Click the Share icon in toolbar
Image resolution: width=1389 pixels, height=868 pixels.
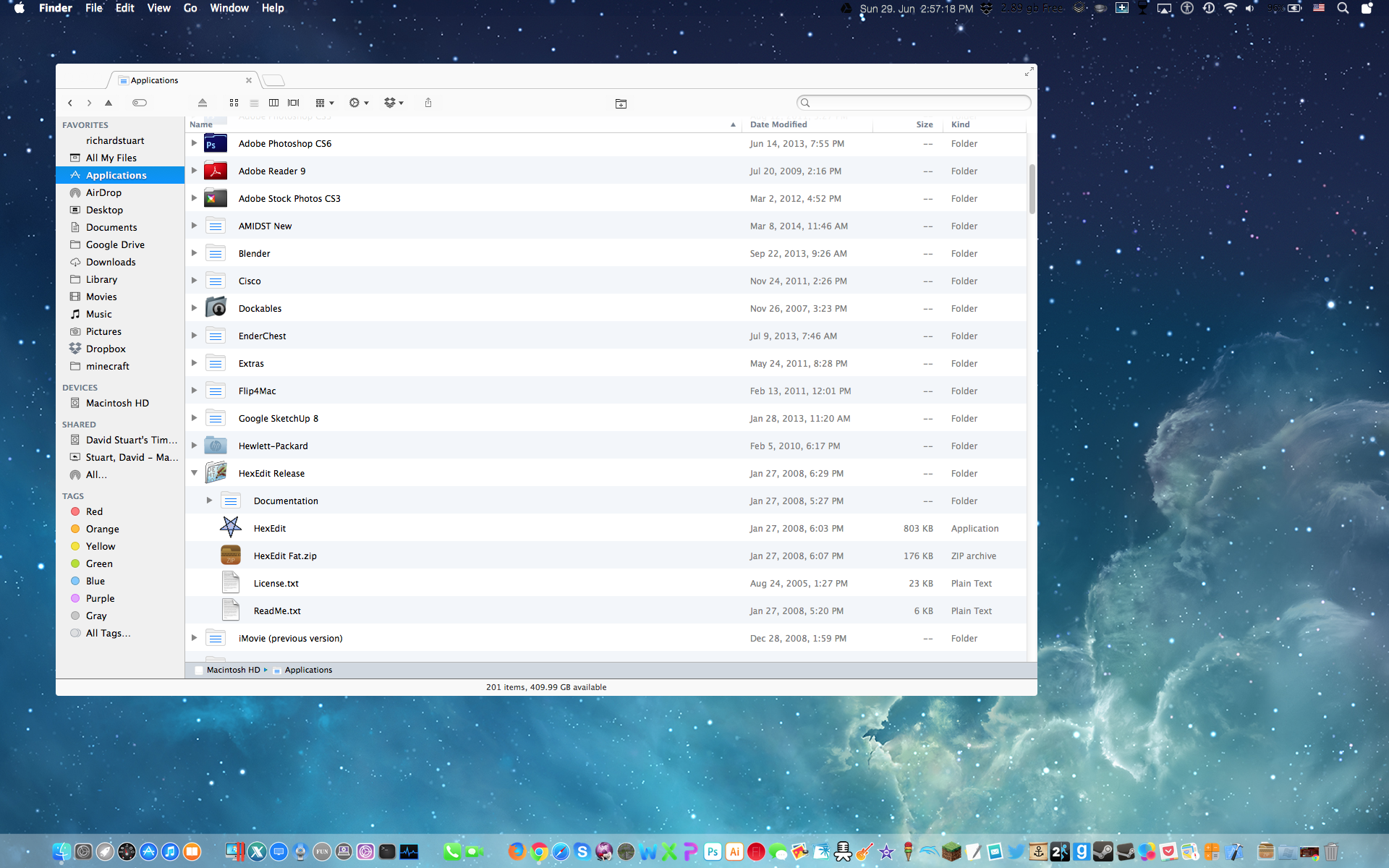coord(428,103)
